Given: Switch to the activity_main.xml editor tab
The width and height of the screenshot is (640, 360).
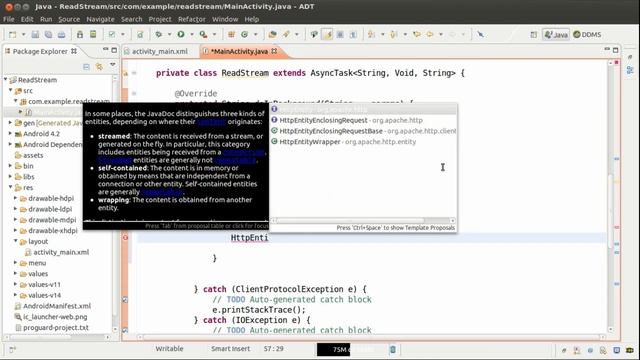Looking at the screenshot, I should [x=156, y=51].
